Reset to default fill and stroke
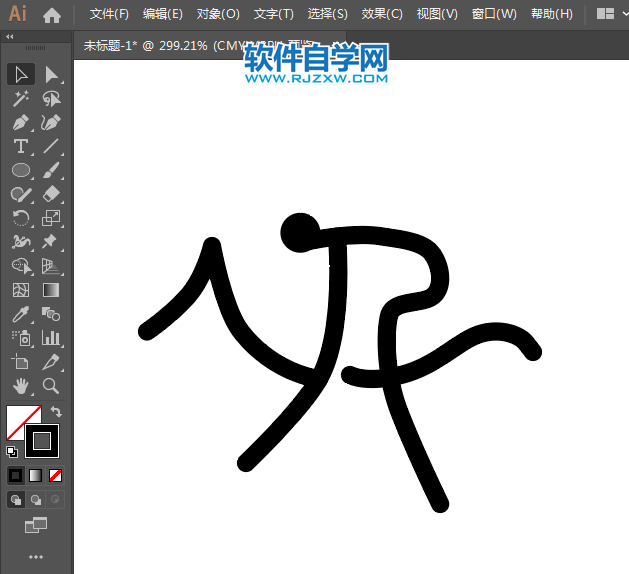 12,452
